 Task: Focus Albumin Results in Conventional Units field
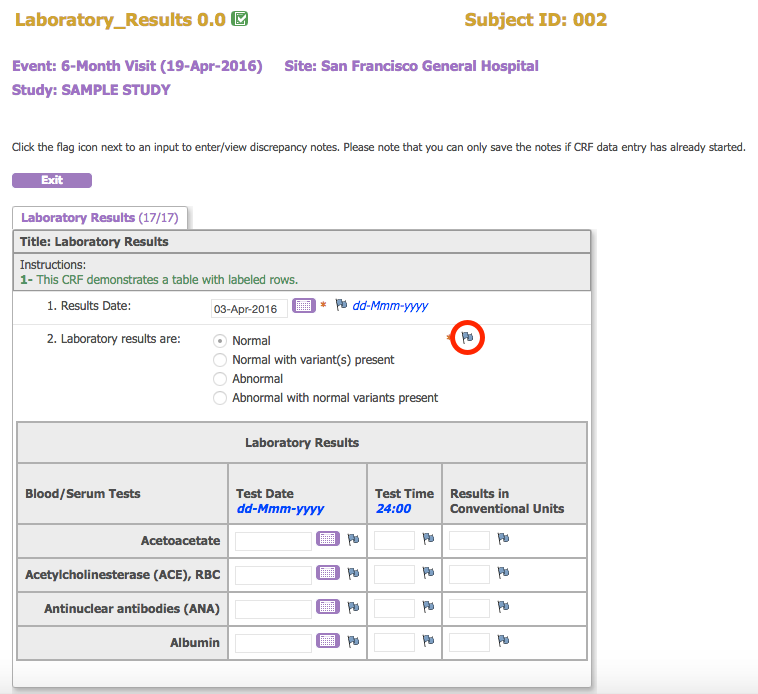click(x=469, y=642)
